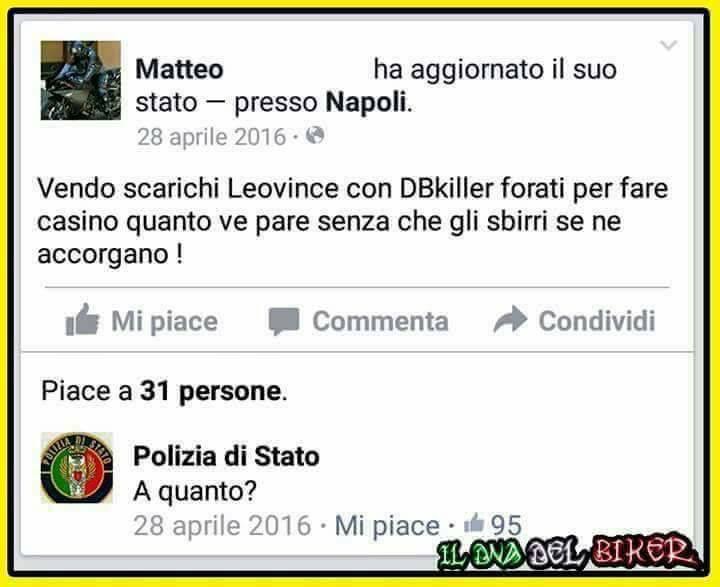Click the Mi piace button text on post
Screen dimensions: 720x587
click(x=164, y=321)
